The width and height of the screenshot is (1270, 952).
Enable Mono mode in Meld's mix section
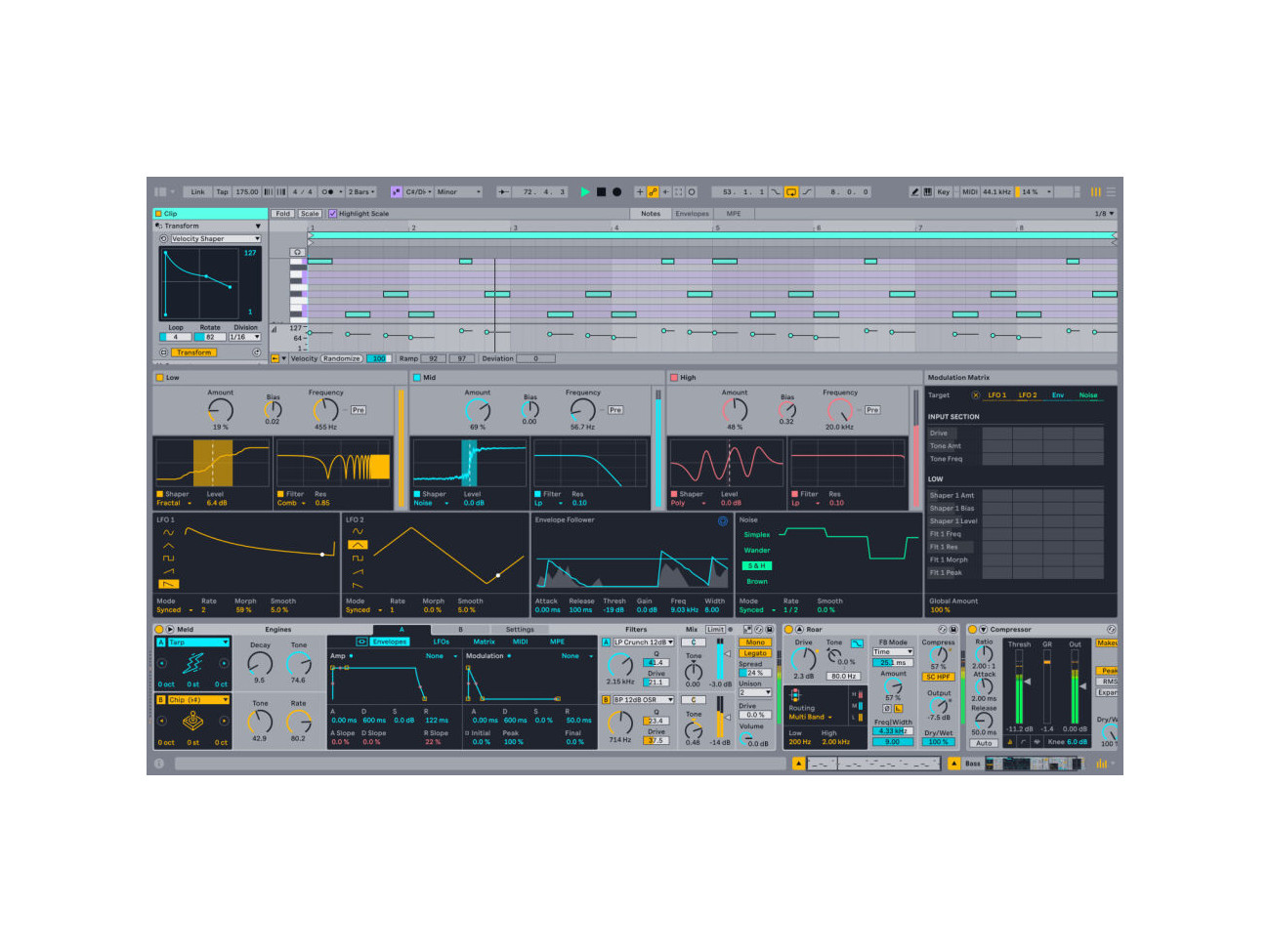pyautogui.click(x=754, y=642)
